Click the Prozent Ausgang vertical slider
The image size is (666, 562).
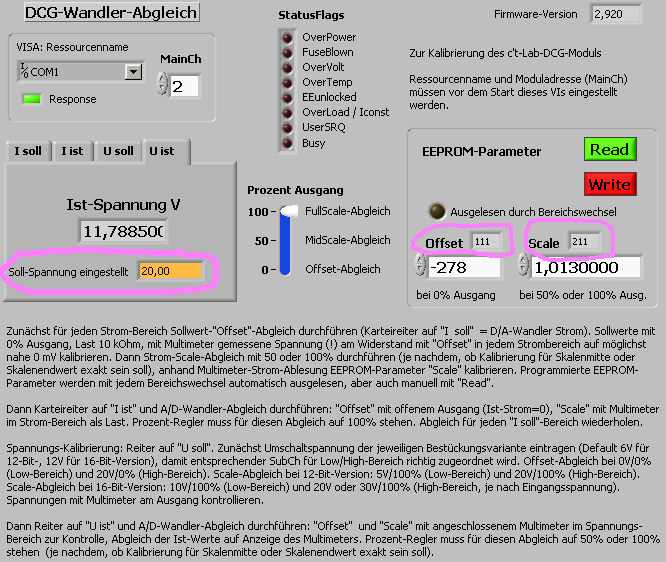288,240
